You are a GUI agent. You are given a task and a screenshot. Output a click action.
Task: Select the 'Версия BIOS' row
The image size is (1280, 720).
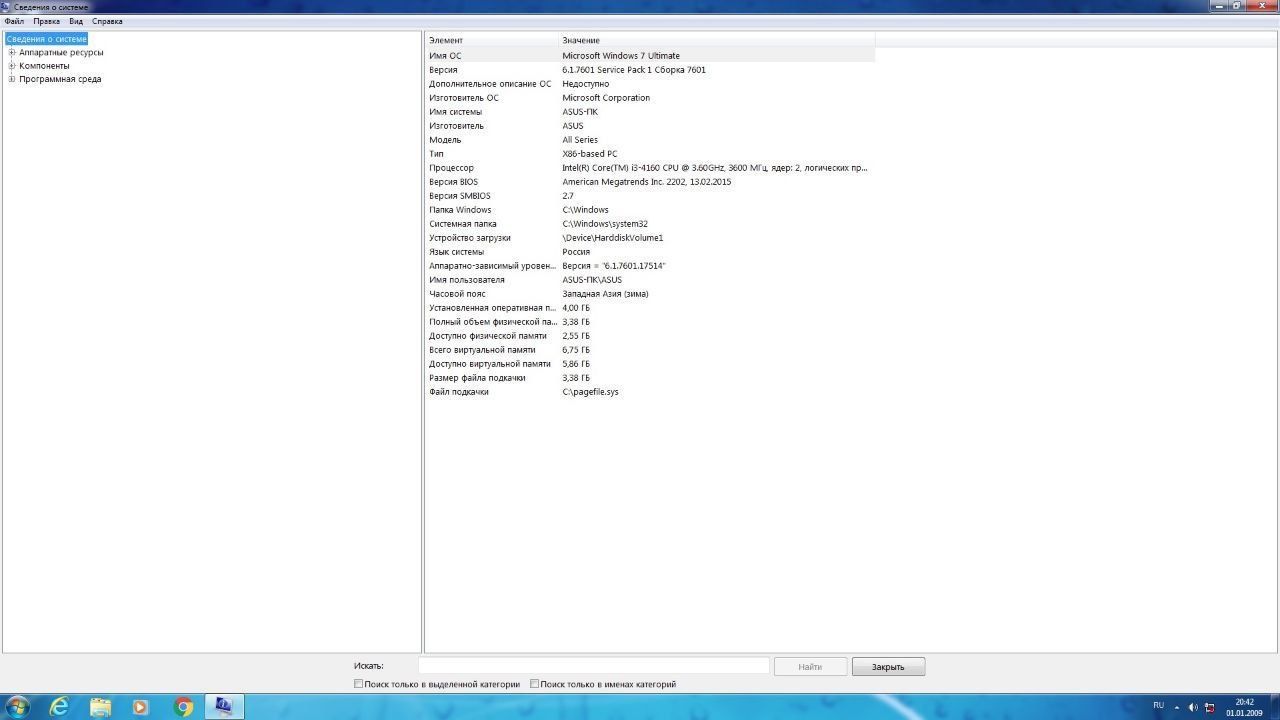coord(650,182)
